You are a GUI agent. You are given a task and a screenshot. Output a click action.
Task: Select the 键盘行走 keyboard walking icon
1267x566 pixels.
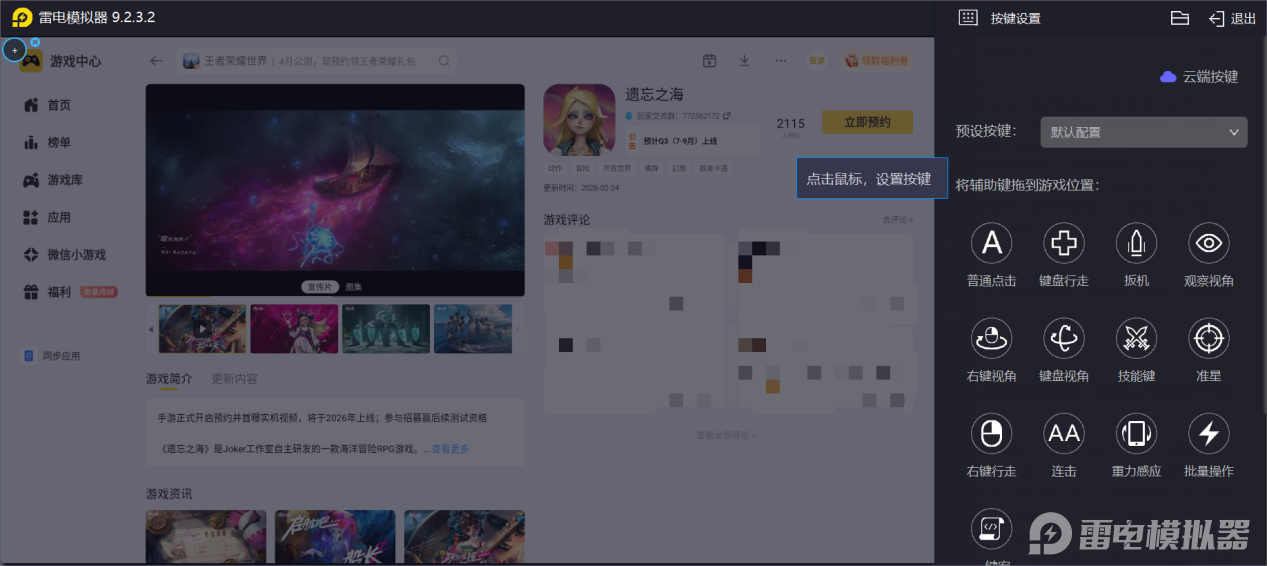coord(1064,243)
